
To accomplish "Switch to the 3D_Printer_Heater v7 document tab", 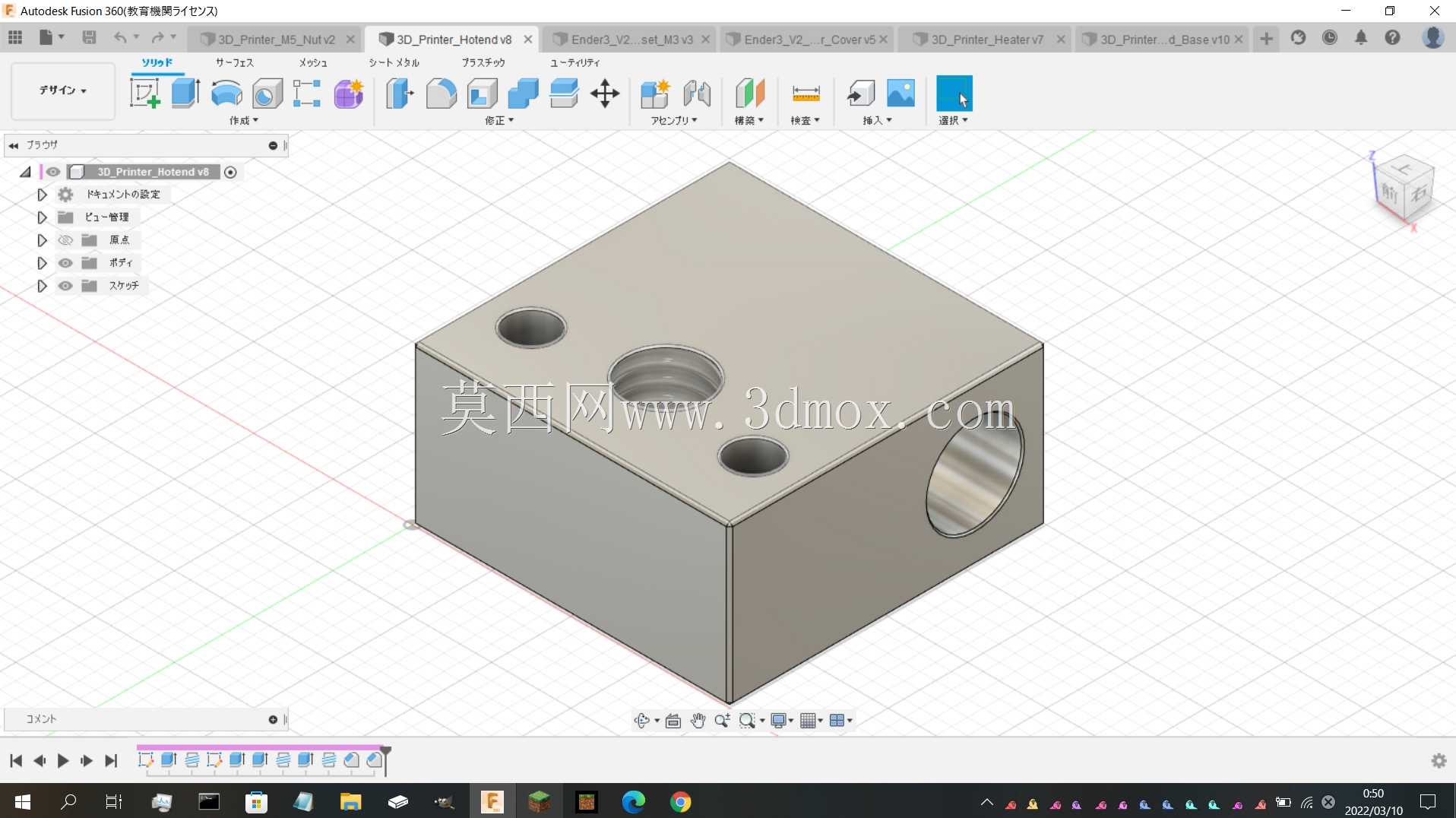I will (987, 40).
